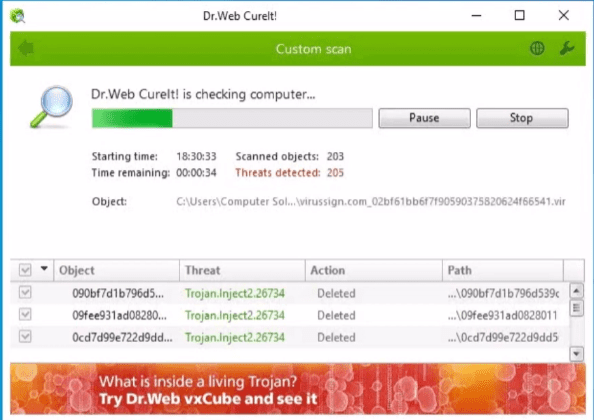Toggle the select-all checkbox in table header
The image size is (594, 420).
pyautogui.click(x=25, y=270)
